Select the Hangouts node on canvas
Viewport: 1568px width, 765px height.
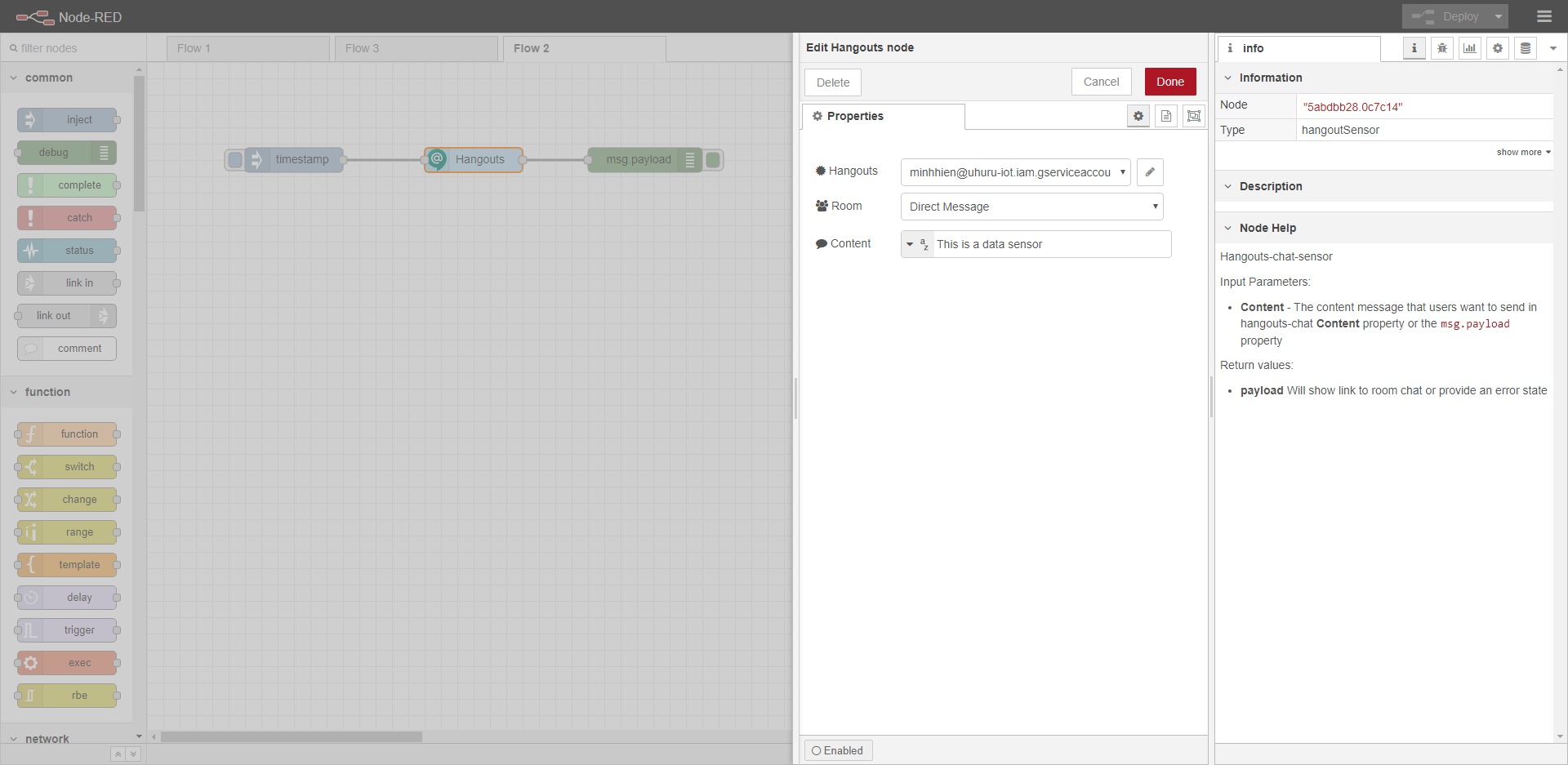(474, 160)
